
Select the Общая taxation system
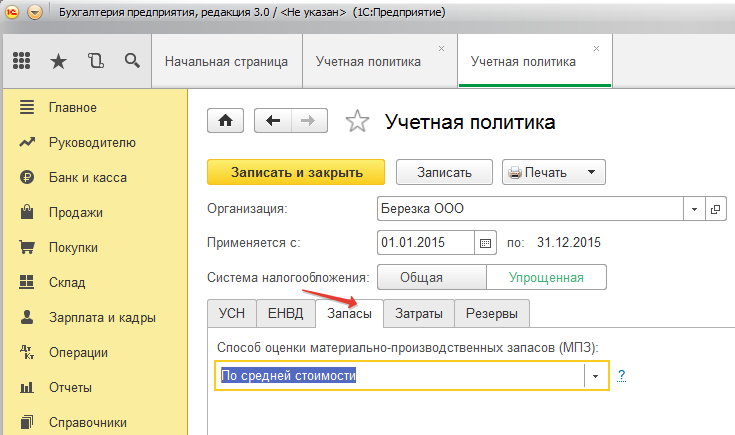pyautogui.click(x=428, y=277)
